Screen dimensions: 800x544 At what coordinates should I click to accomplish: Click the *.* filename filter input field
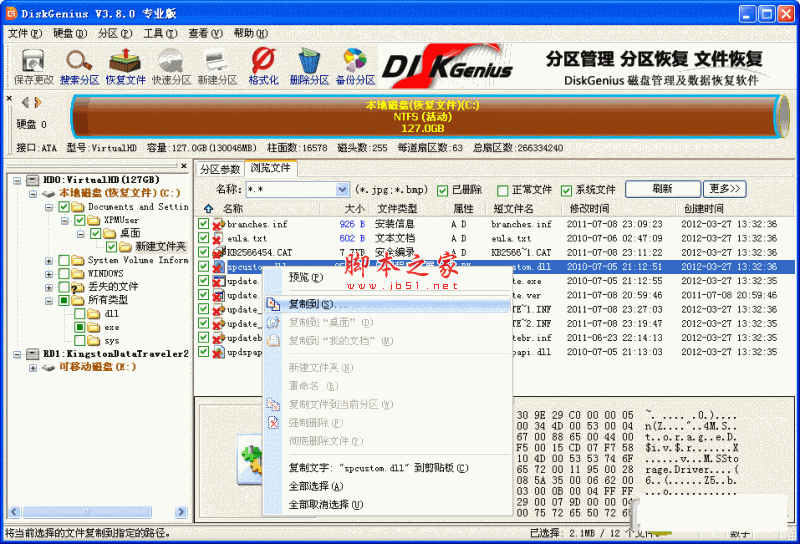tap(291, 190)
